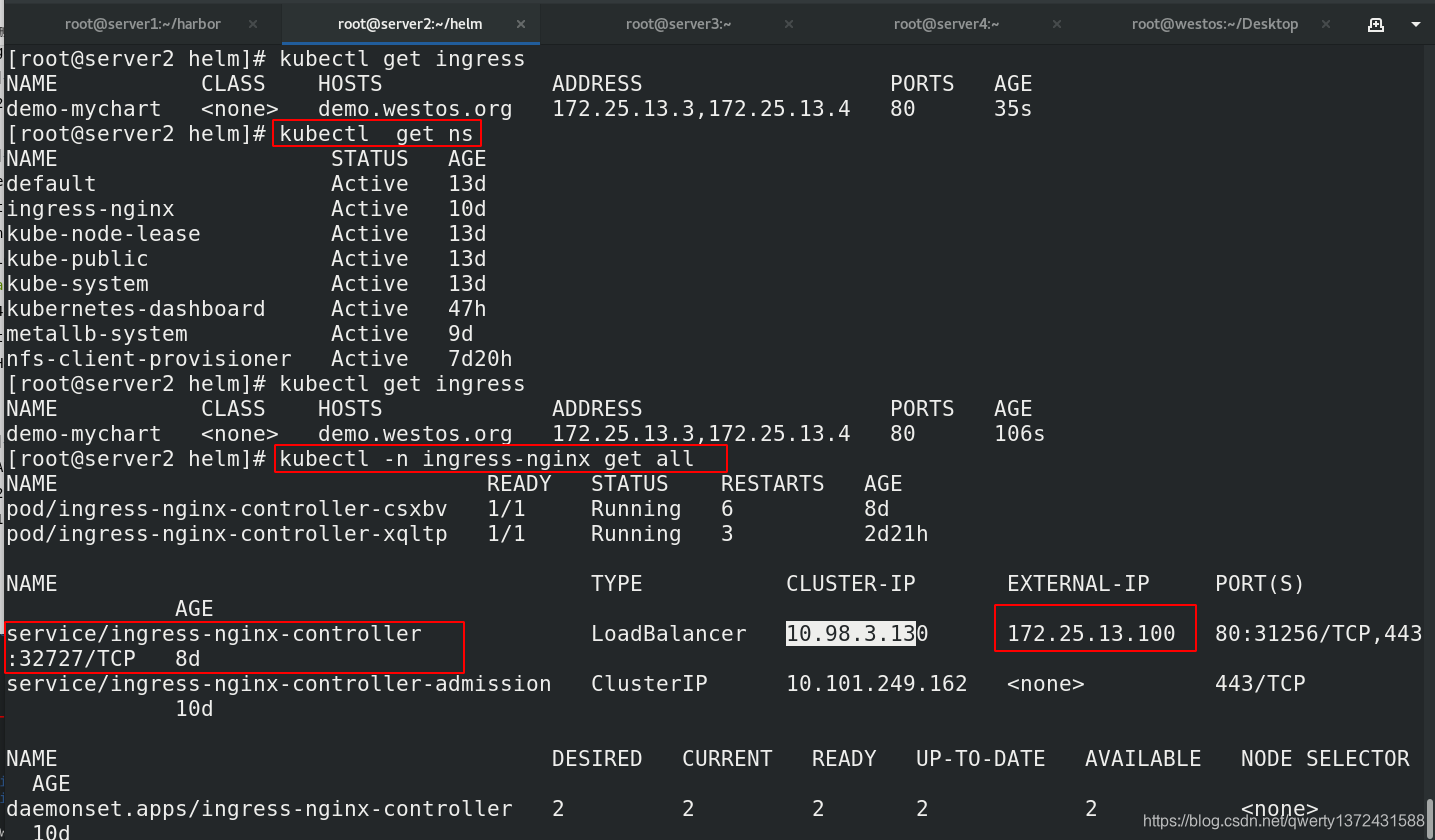
Task: Click the 'CURRENT' column header
Action: pyautogui.click(x=727, y=759)
